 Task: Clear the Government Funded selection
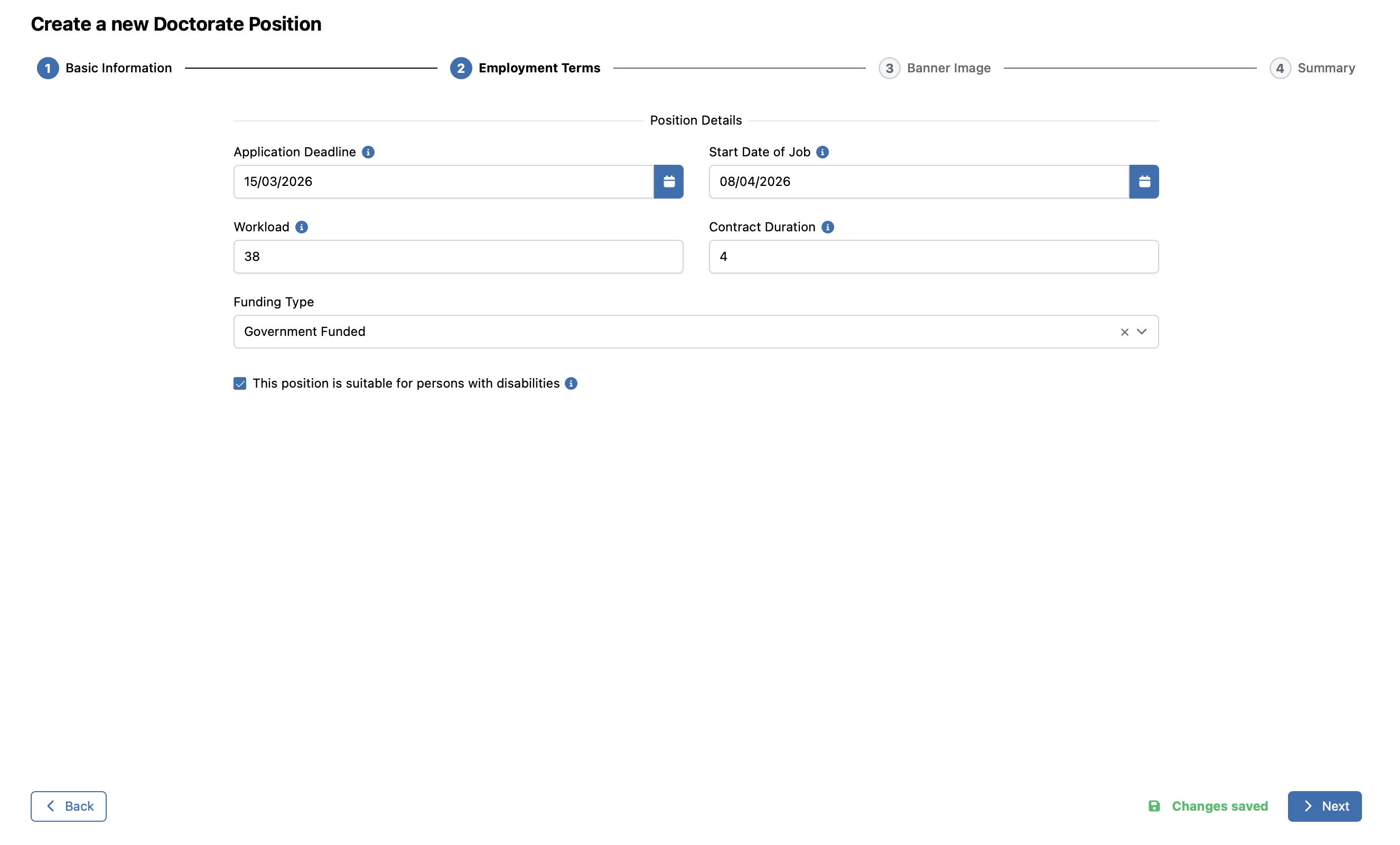pyautogui.click(x=1124, y=332)
